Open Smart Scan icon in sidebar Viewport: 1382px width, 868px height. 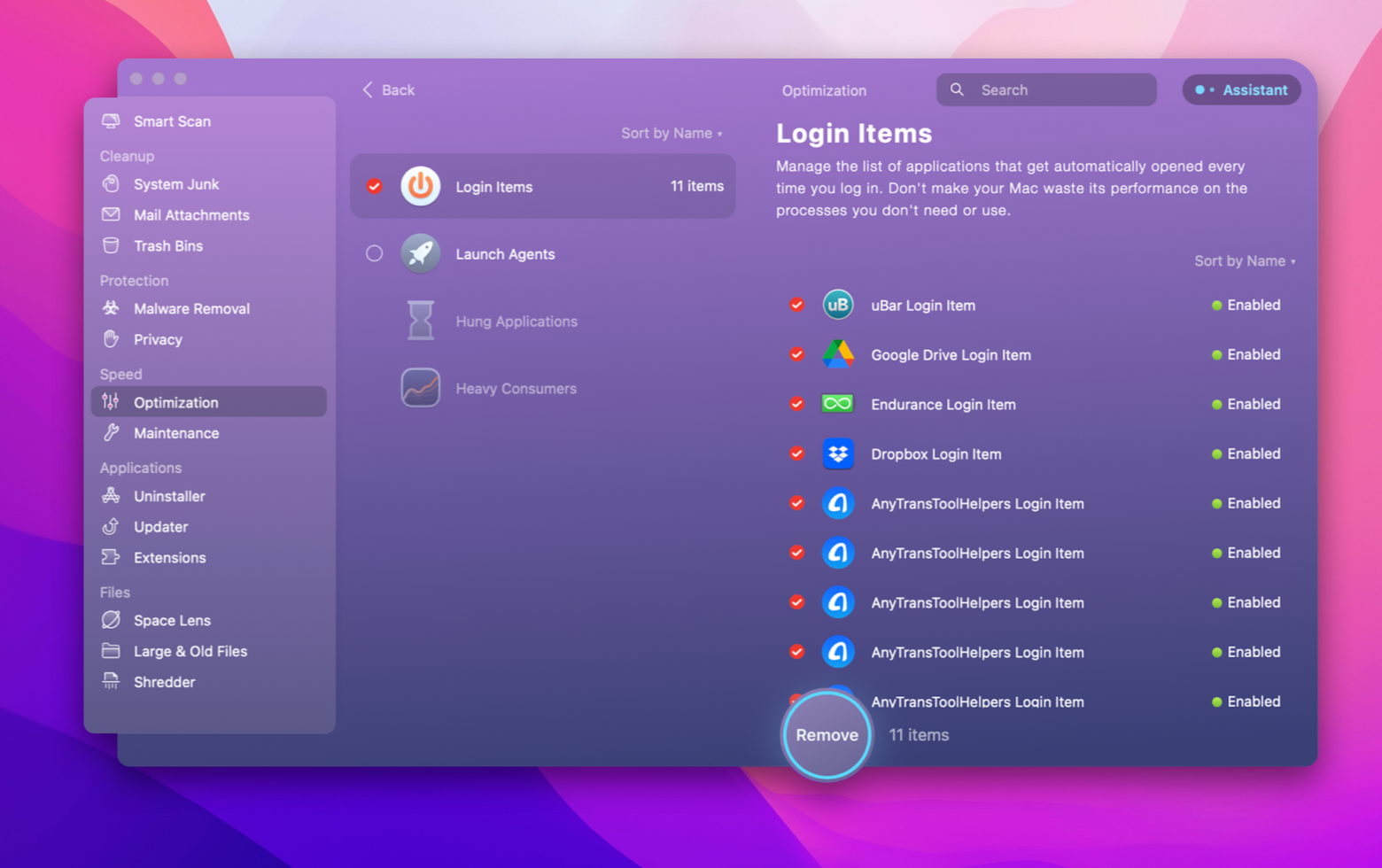[x=111, y=121]
